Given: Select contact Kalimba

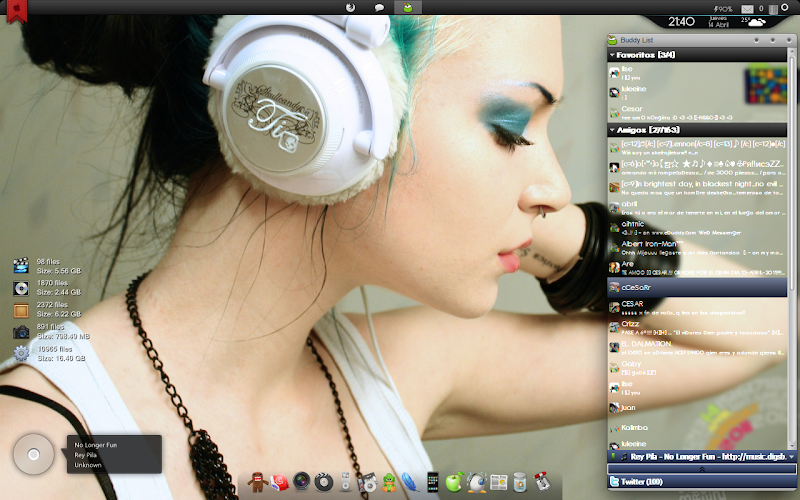Looking at the screenshot, I should pos(697,428).
